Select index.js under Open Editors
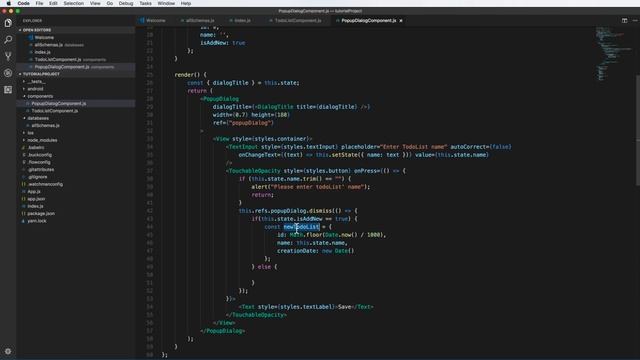The image size is (640, 360). click(42, 52)
